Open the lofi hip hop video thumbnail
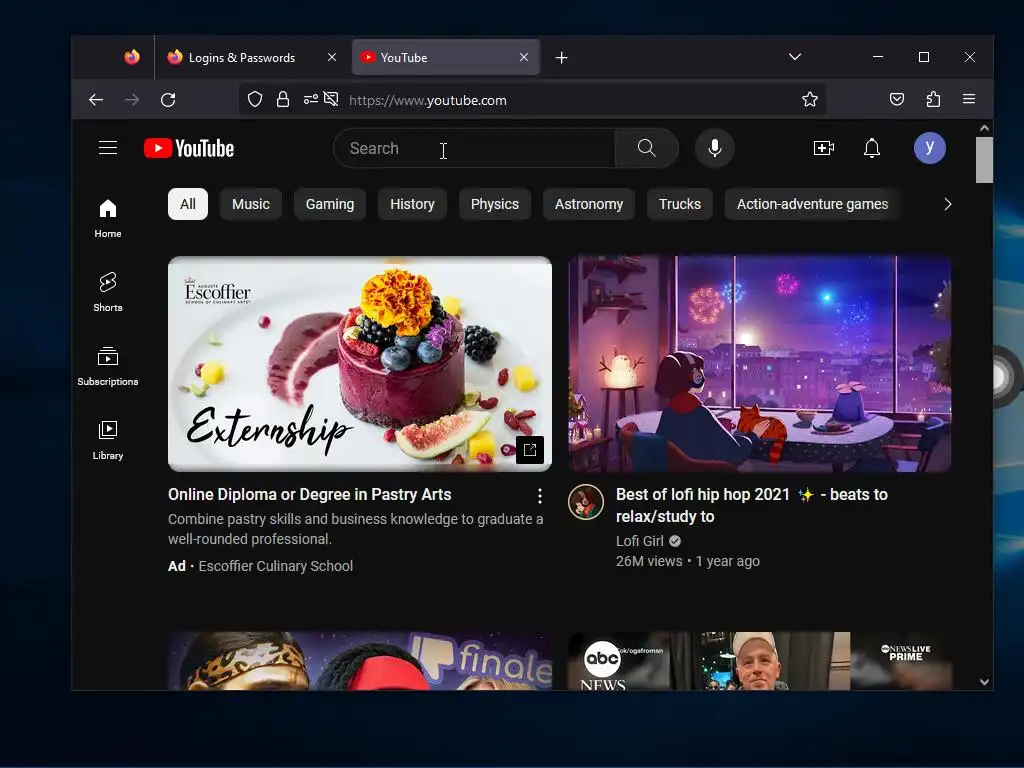 (x=760, y=364)
